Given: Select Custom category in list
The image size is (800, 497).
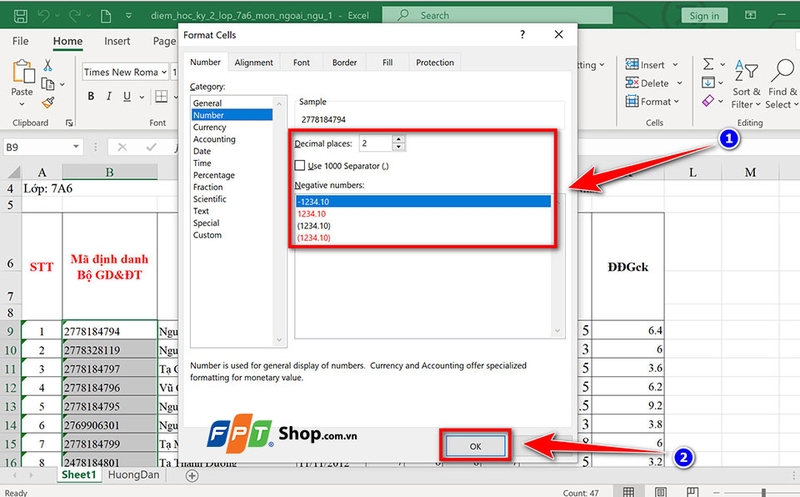Looking at the screenshot, I should 232,235.
